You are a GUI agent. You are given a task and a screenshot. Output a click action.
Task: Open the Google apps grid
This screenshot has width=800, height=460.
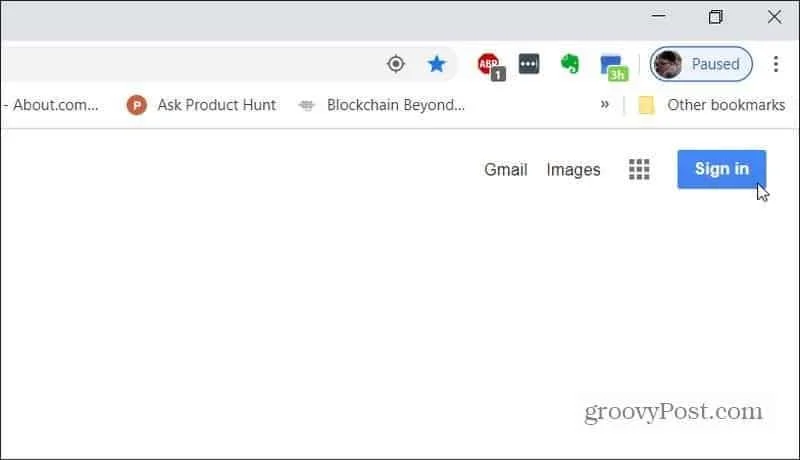coord(639,169)
